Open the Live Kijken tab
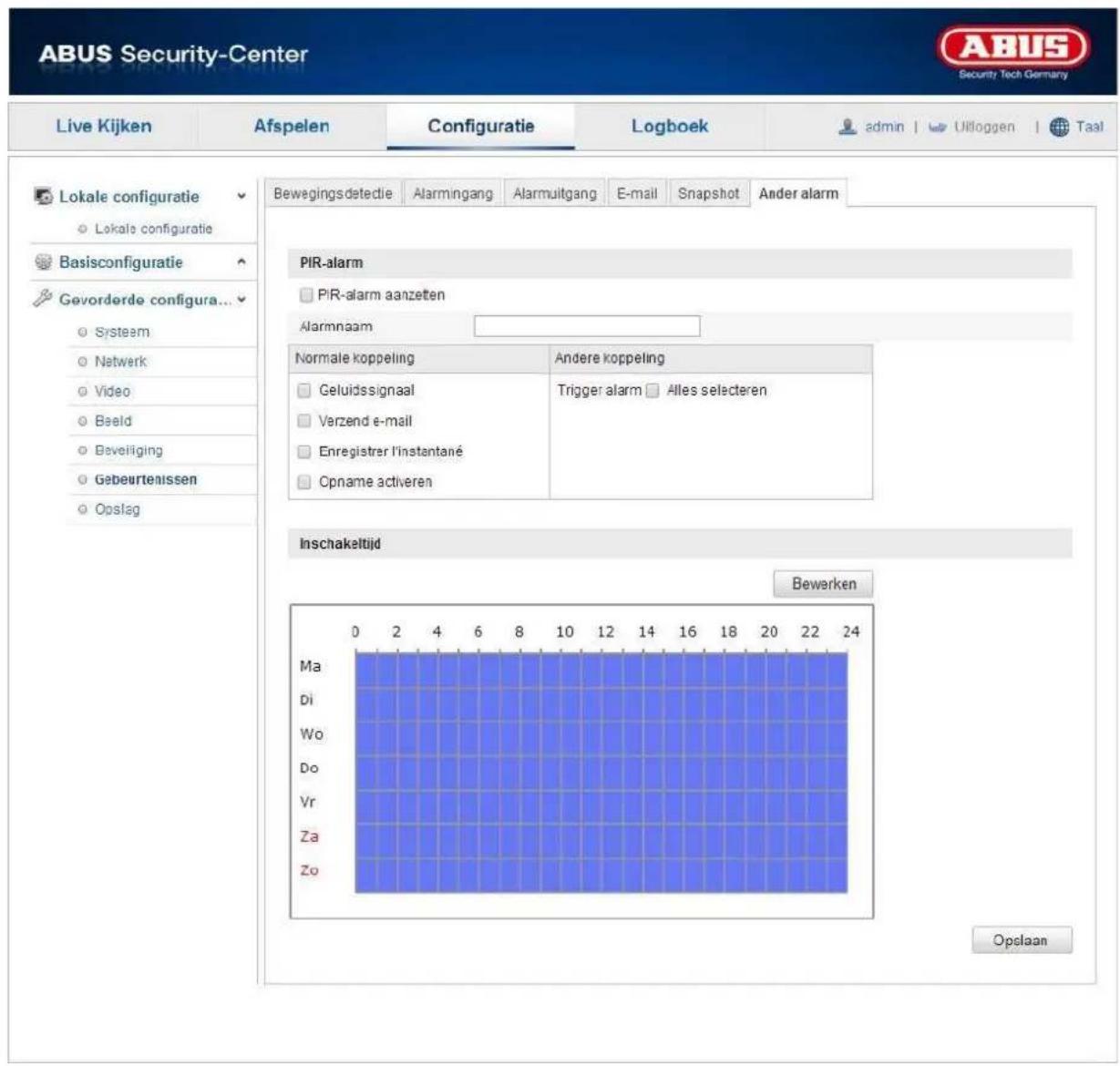1120x1066 pixels. click(x=104, y=127)
